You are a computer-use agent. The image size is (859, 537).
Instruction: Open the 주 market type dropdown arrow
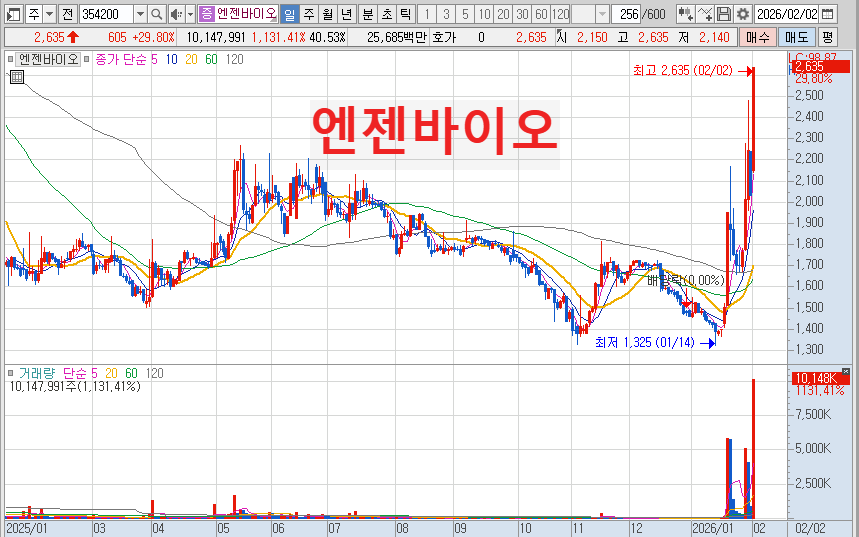[x=49, y=14]
